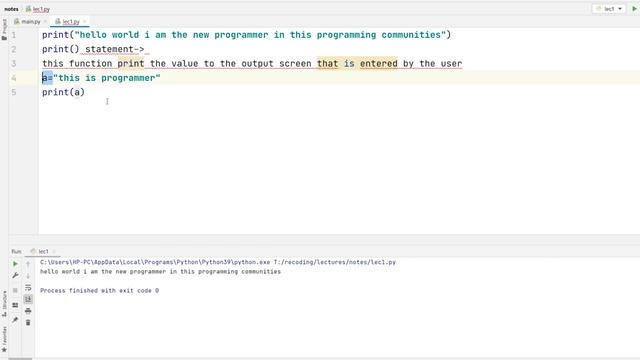The image size is (640, 360).
Task: Click 'Process finished with exit code 0'
Action: pos(99,291)
